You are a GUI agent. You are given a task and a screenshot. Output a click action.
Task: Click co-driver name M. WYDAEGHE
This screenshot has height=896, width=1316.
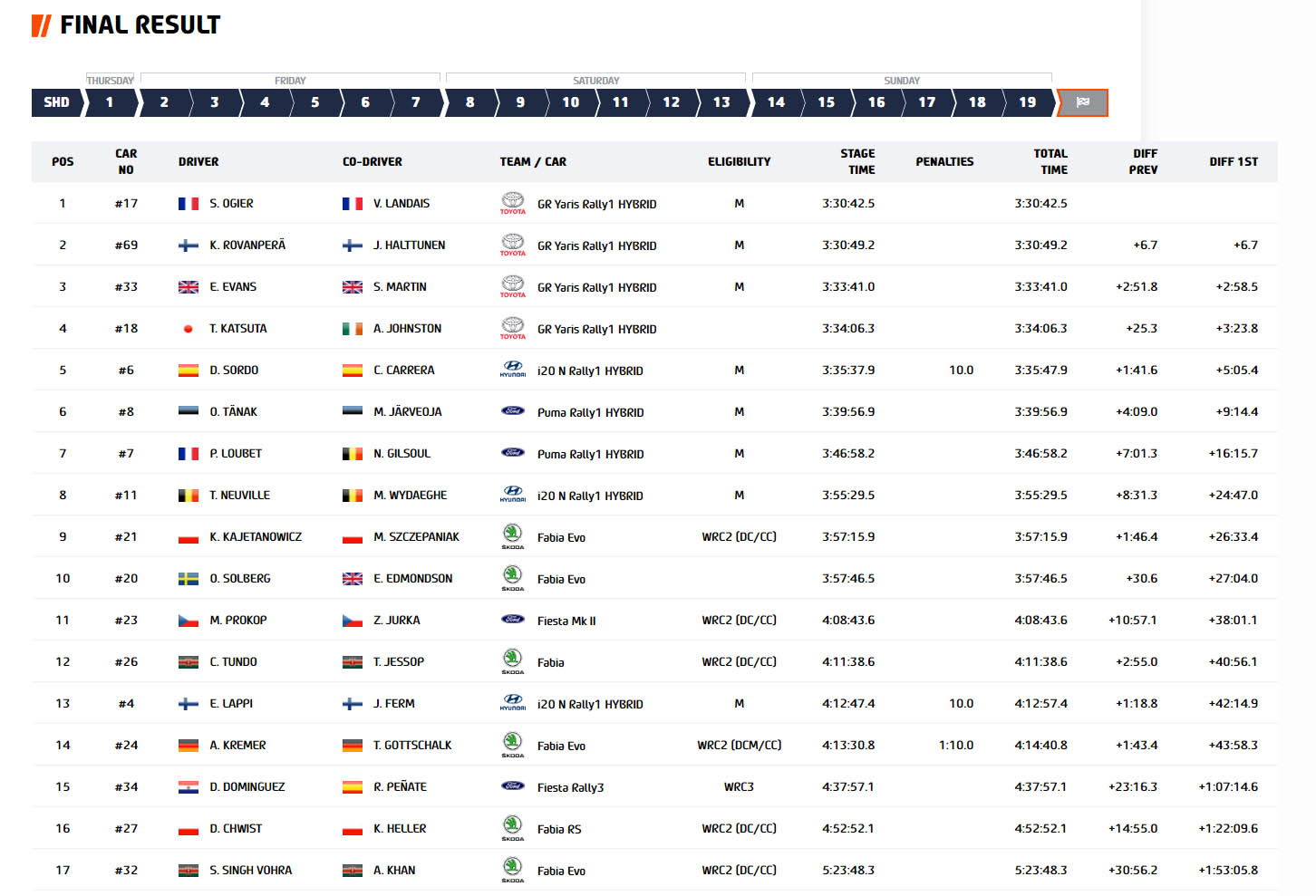click(411, 496)
